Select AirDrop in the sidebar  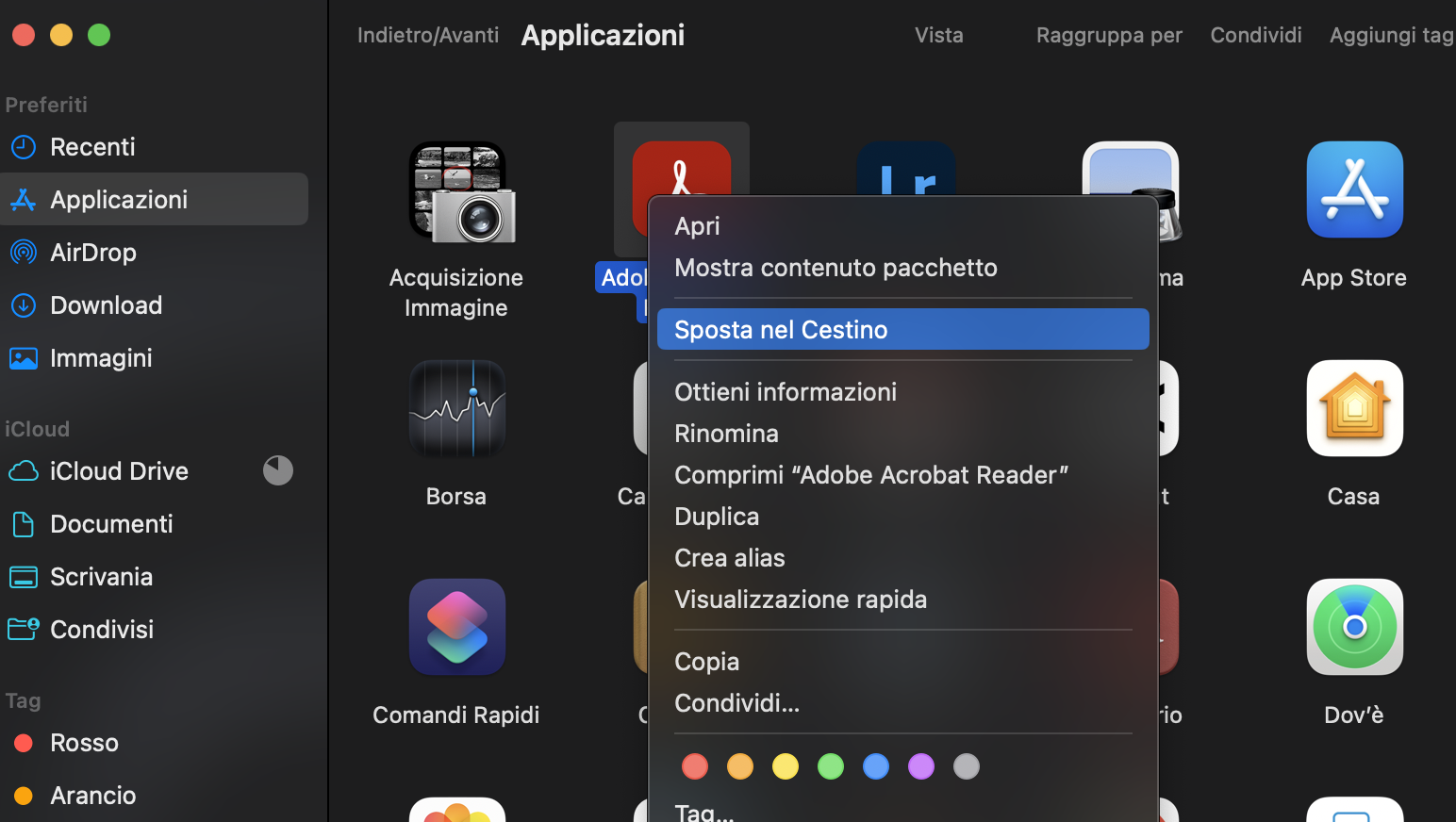point(93,252)
